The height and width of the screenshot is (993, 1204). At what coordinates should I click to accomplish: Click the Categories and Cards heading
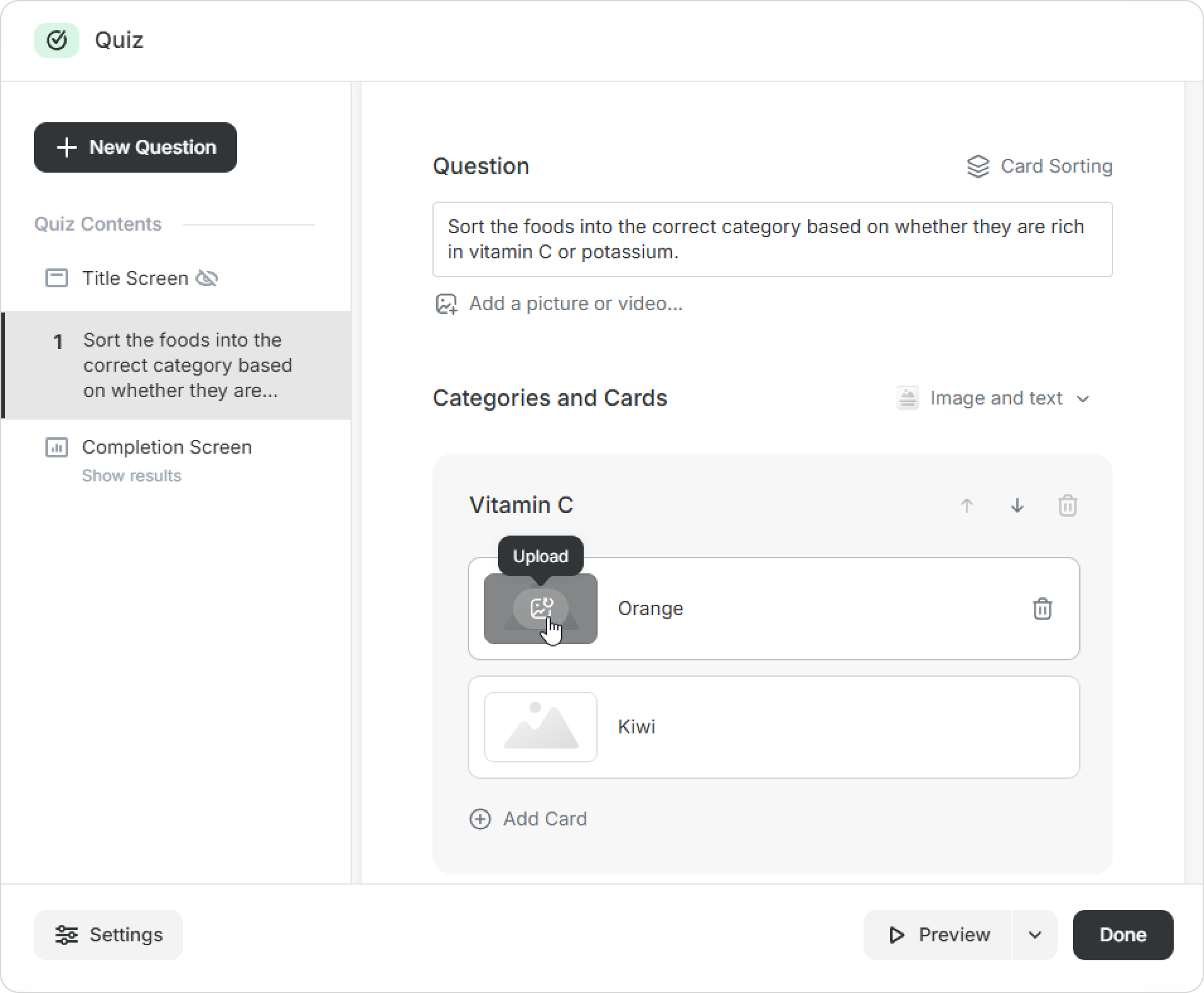tap(550, 398)
